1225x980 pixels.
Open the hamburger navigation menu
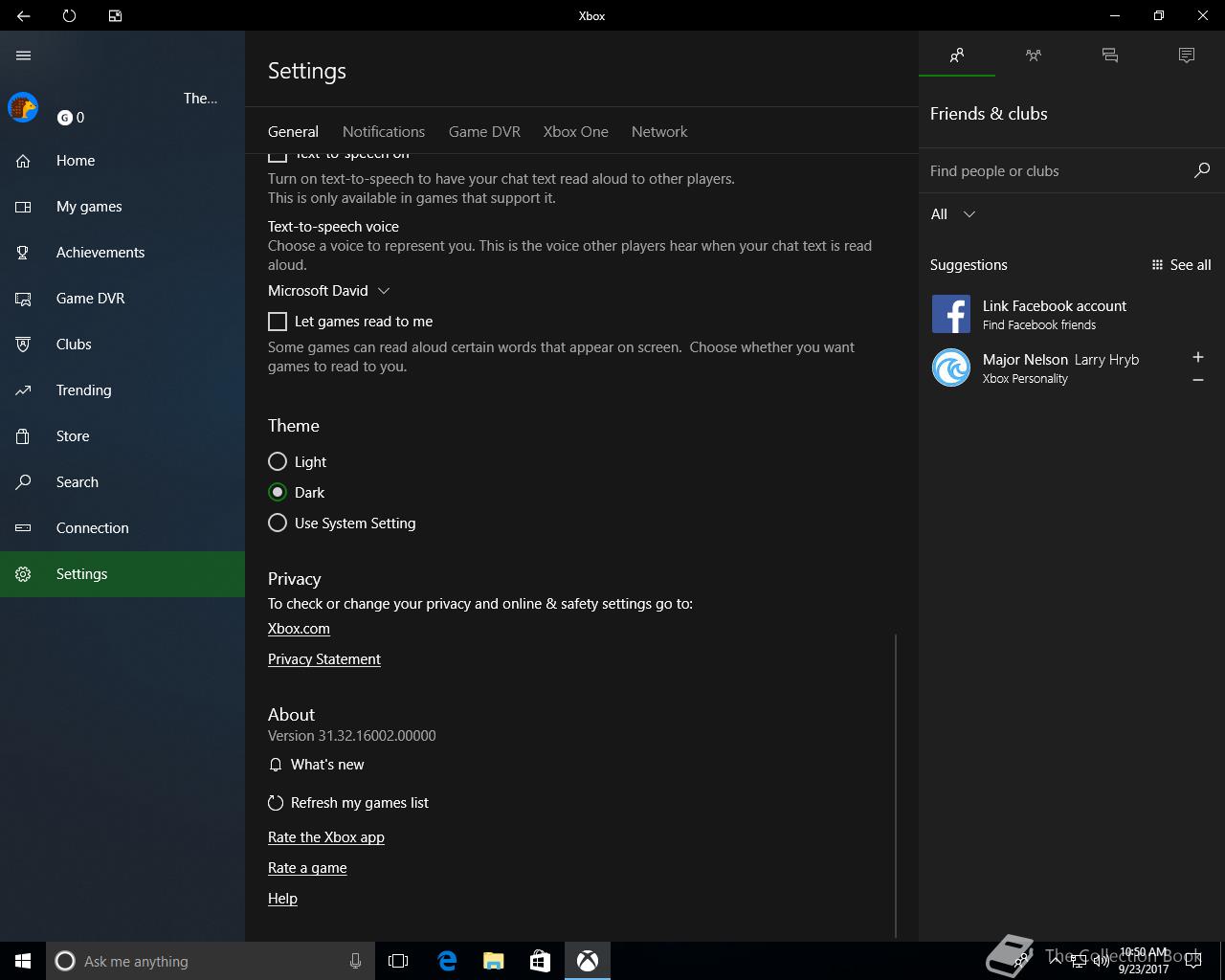coord(23,56)
